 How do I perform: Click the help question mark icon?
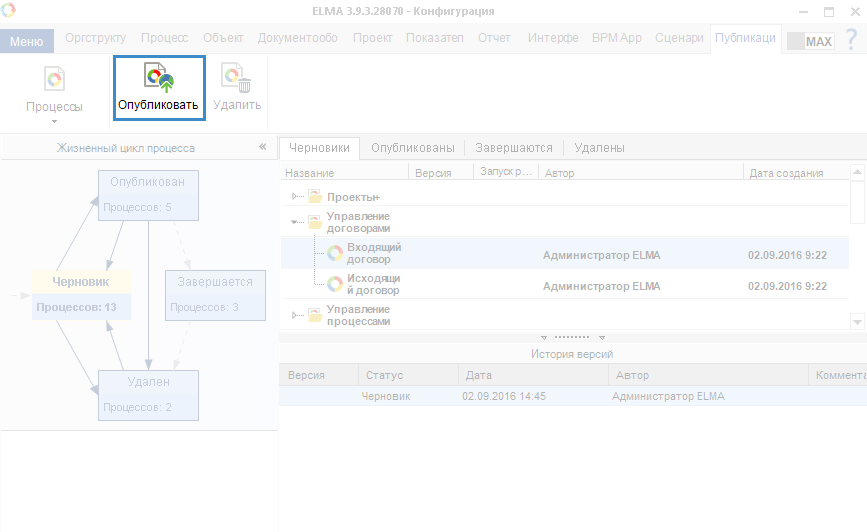click(x=850, y=40)
